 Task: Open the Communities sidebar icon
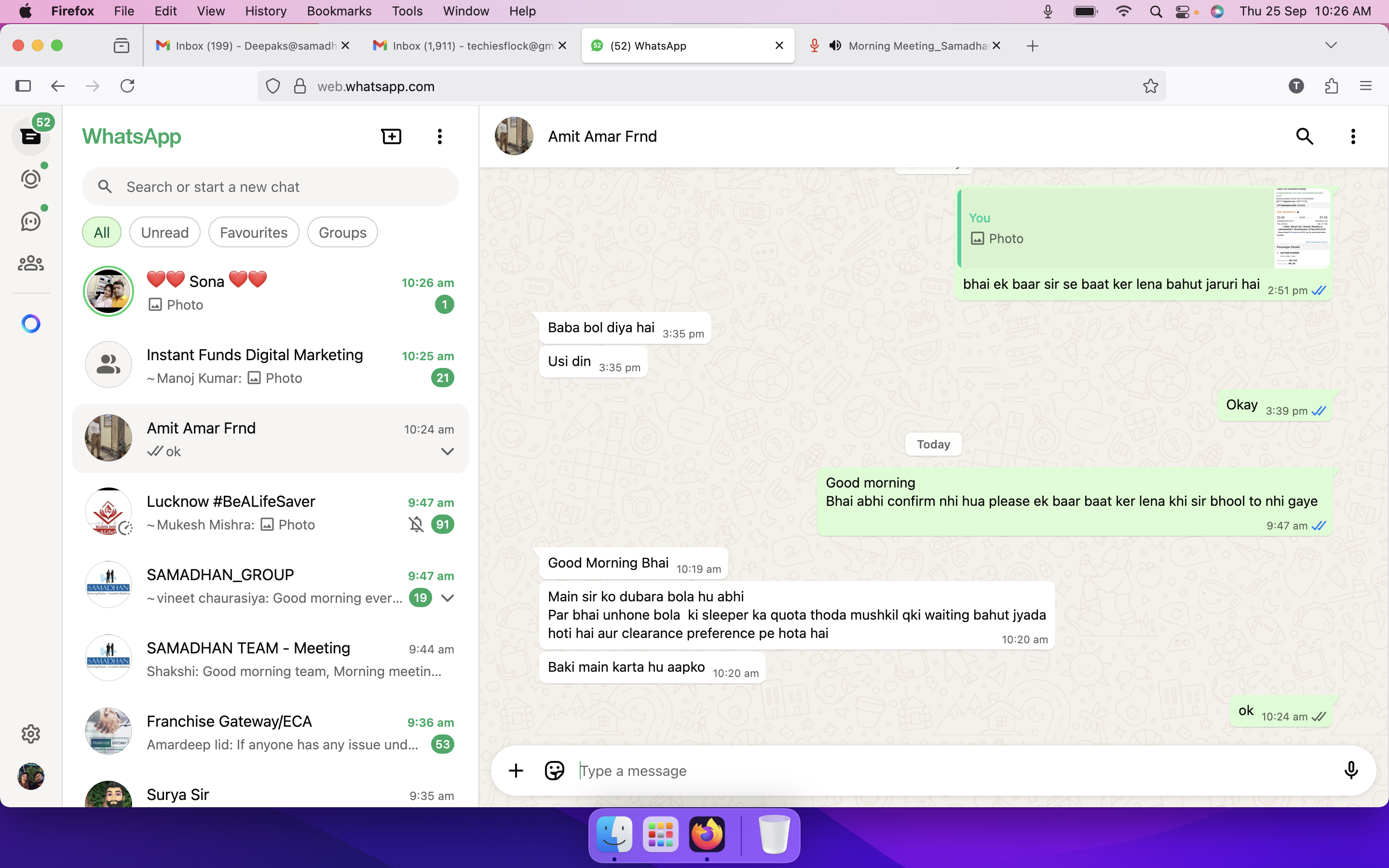pos(30,263)
